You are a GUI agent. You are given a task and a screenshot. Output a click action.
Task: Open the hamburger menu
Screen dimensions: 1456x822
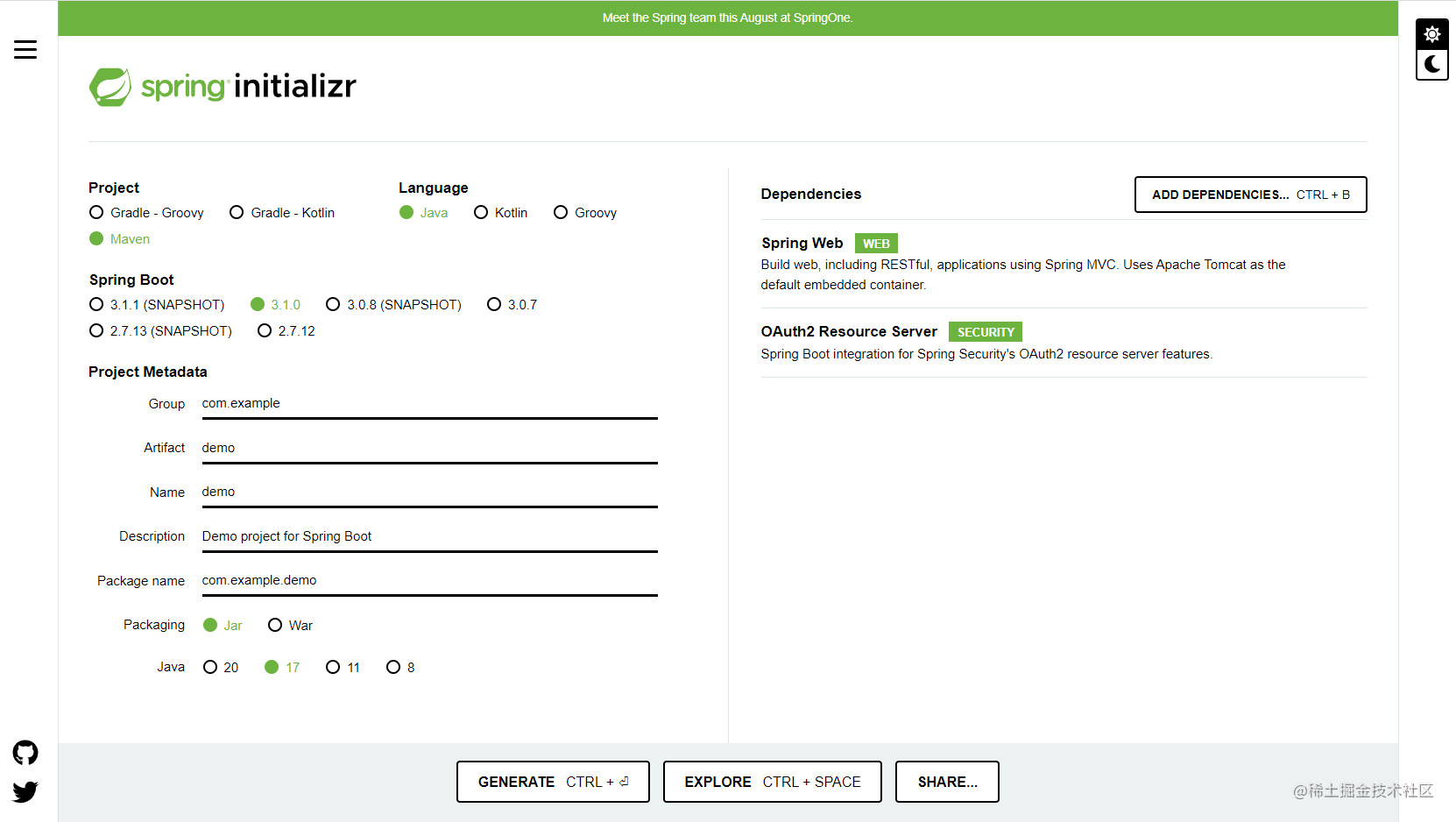(25, 50)
